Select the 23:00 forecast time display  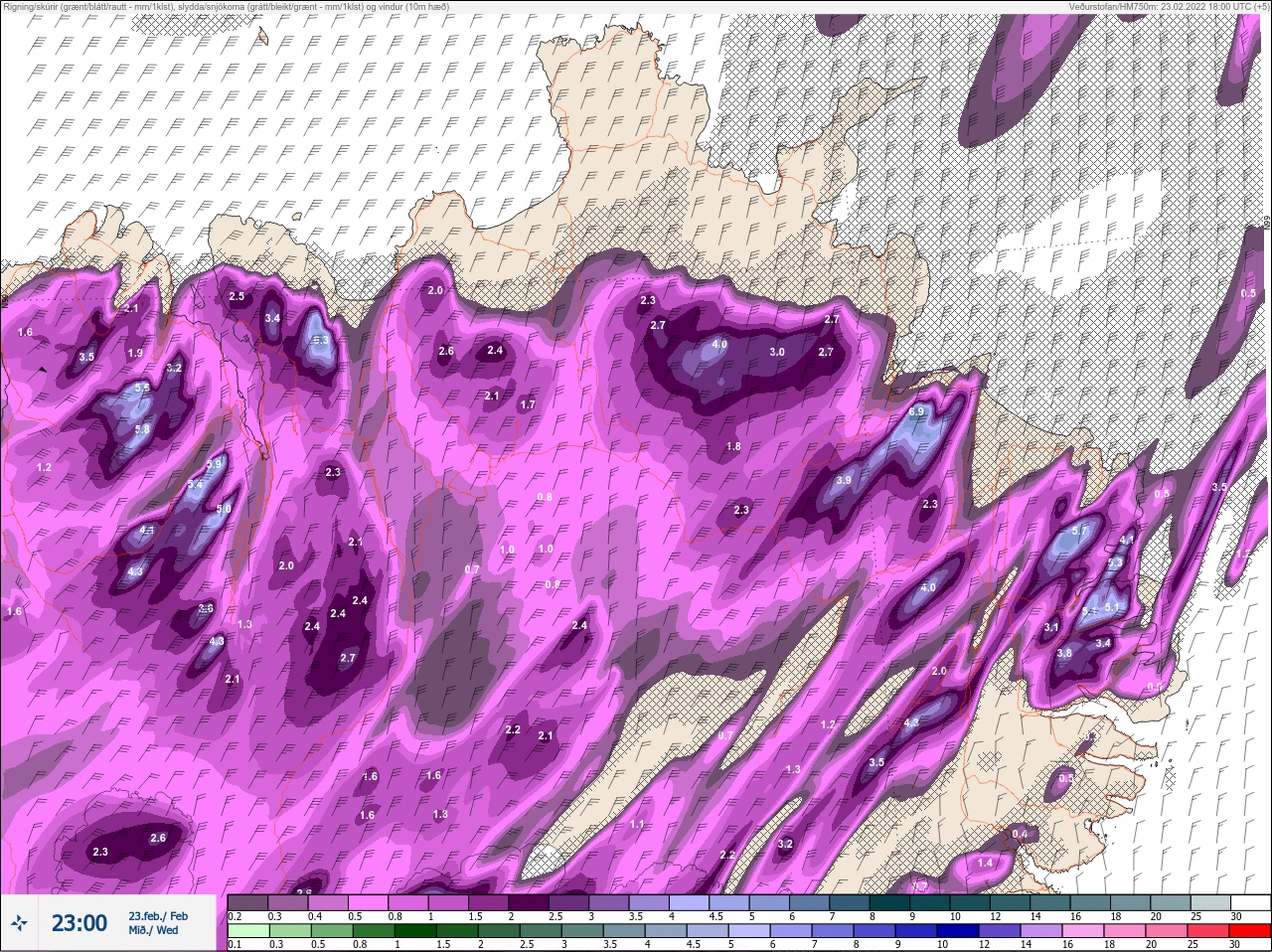(x=79, y=923)
